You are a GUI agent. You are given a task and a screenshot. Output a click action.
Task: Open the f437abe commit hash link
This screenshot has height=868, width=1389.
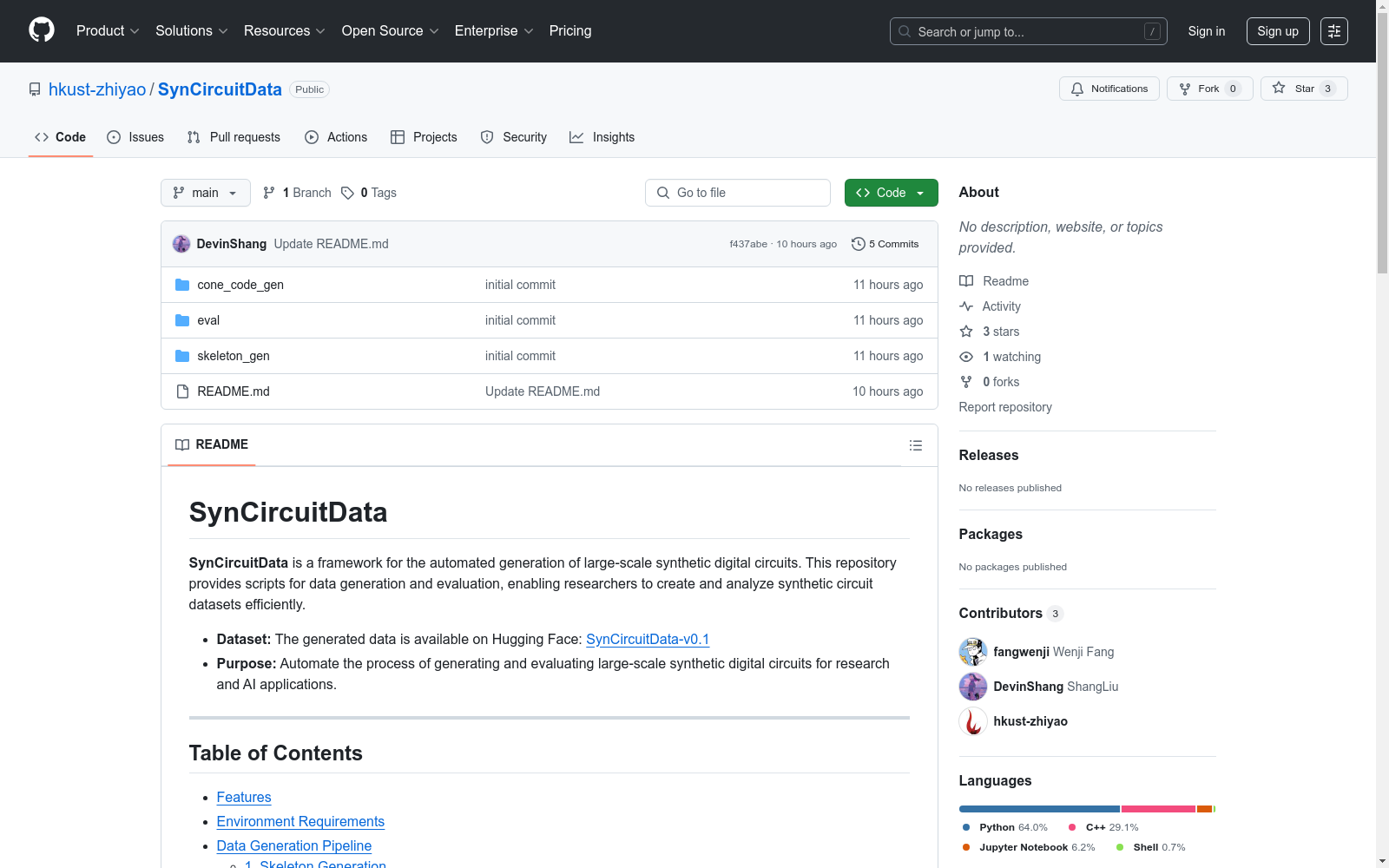point(748,244)
